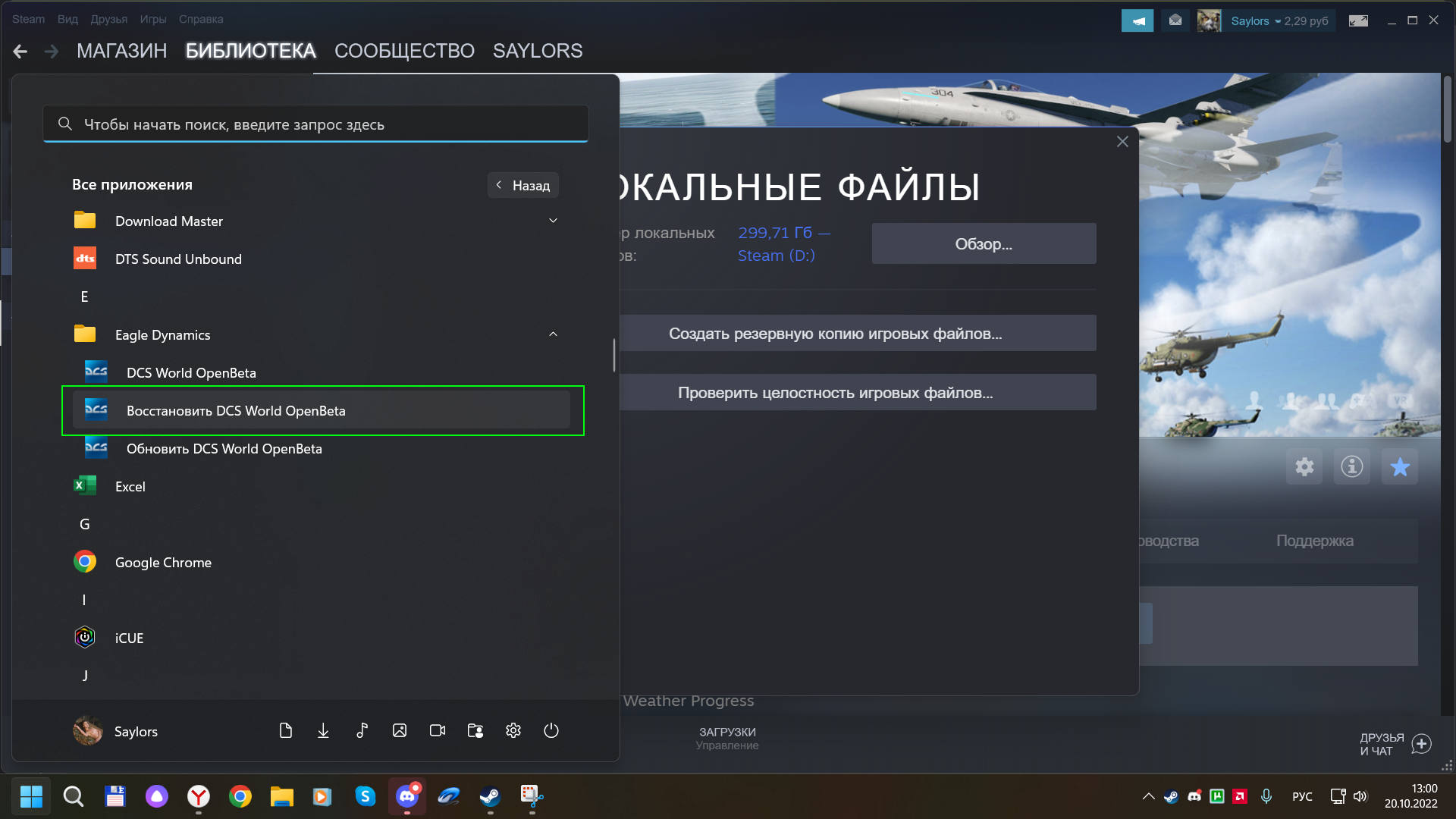Open the Download Master folder entry
This screenshot has height=819, width=1456.
[316, 221]
